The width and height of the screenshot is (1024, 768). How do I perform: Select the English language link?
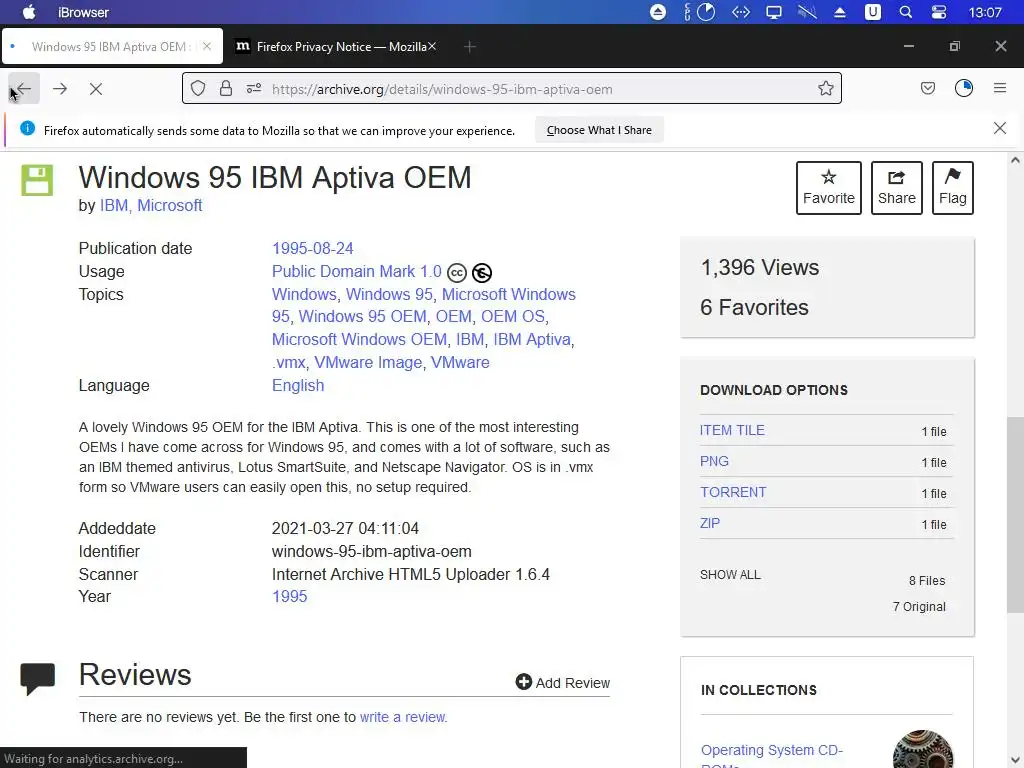point(298,385)
